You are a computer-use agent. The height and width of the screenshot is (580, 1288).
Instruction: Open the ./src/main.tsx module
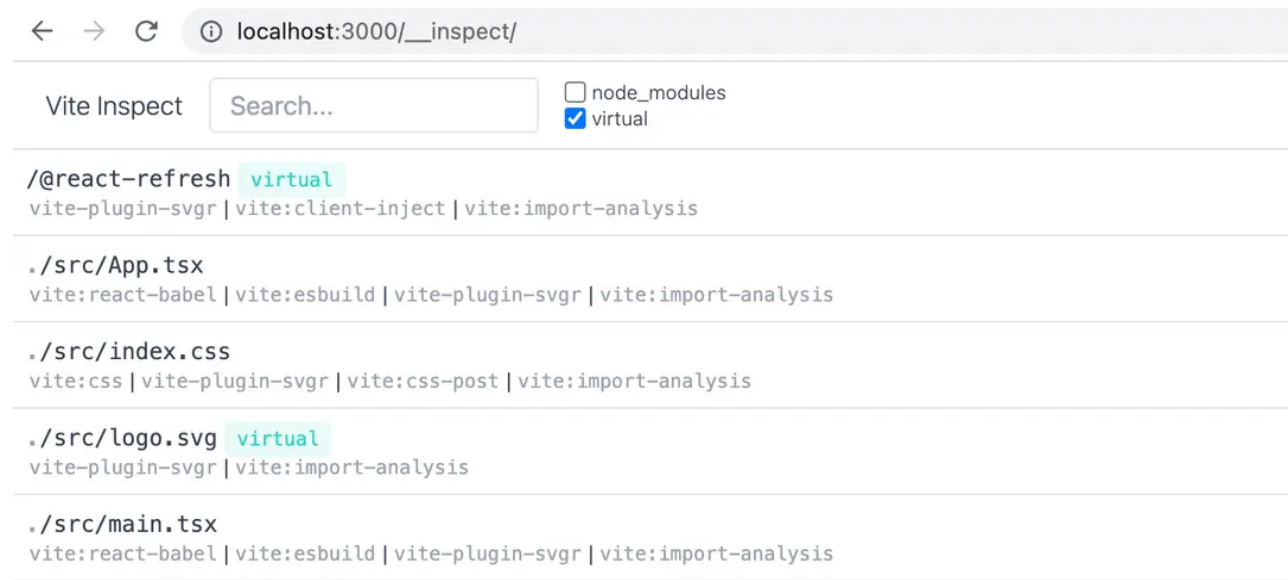pos(650,537)
